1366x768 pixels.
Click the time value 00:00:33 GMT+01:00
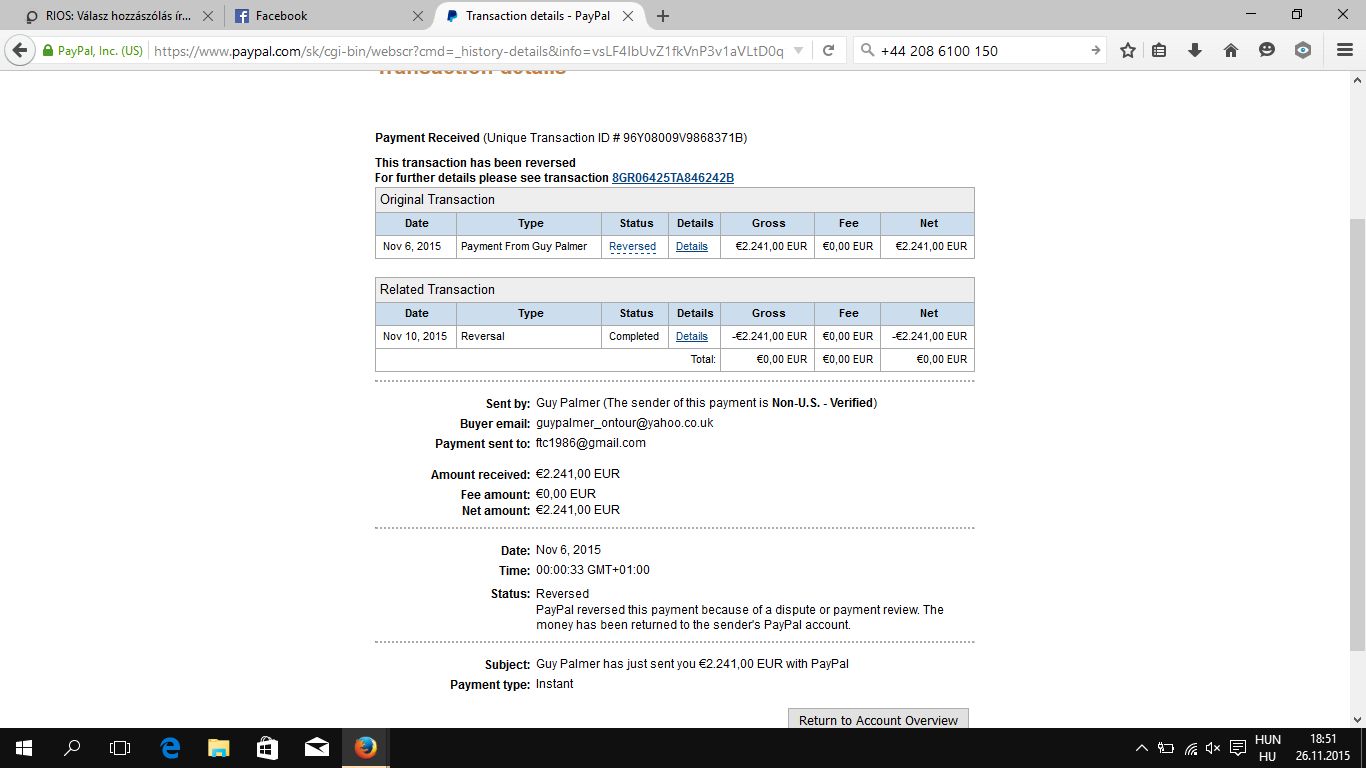[x=593, y=570]
